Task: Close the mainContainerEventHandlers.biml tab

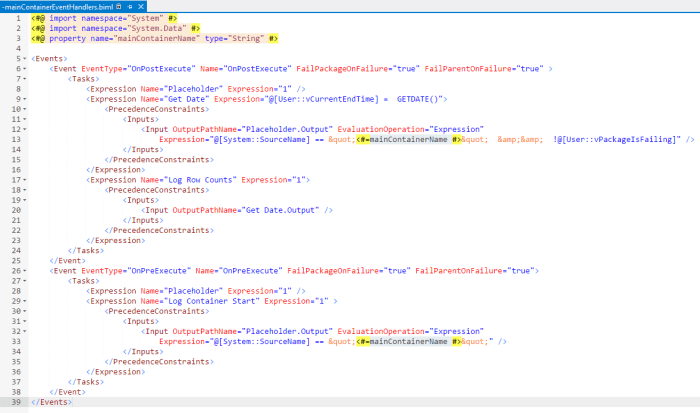Action: coord(141,7)
